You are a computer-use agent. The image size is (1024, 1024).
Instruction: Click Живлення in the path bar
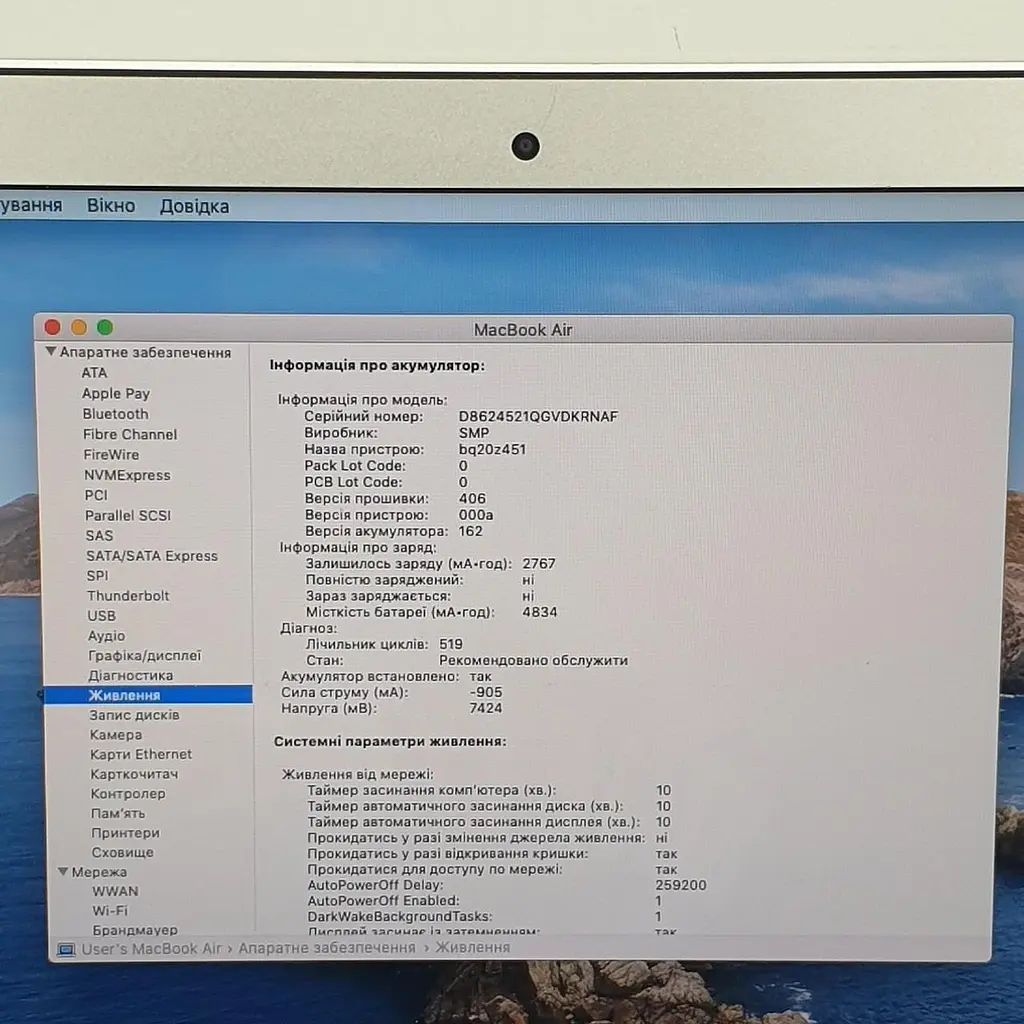coord(472,947)
